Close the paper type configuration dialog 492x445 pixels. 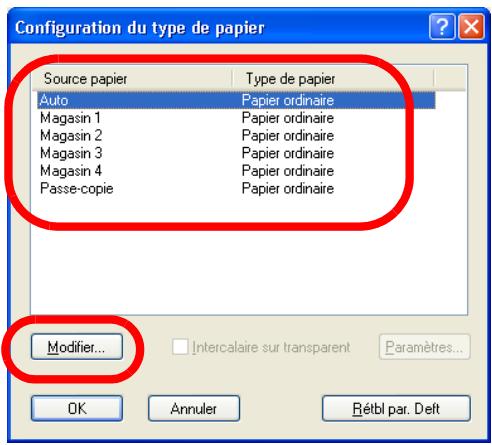[x=471, y=27]
